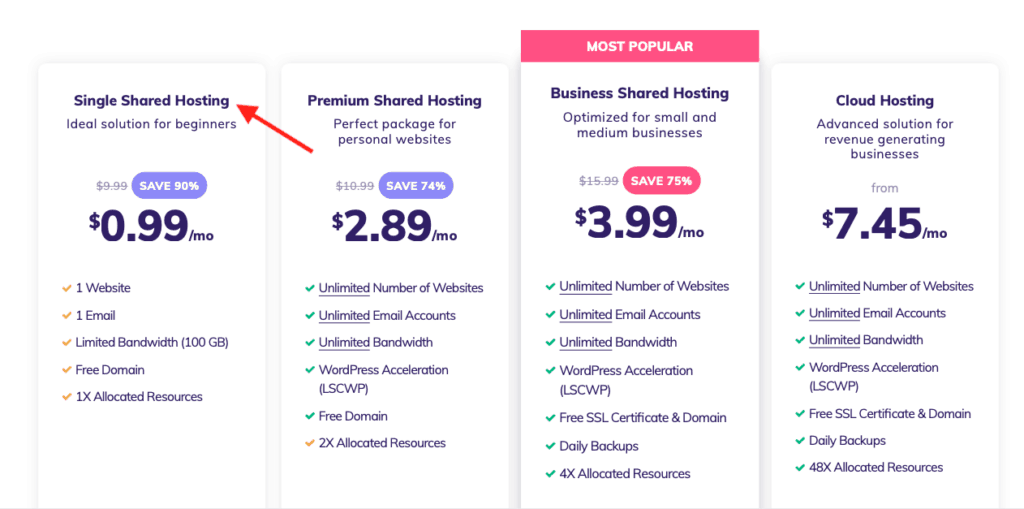Viewport: 1024px width, 509px height.
Task: Click green checkmark beside Daily Backups in Business plan
Action: tap(551, 446)
